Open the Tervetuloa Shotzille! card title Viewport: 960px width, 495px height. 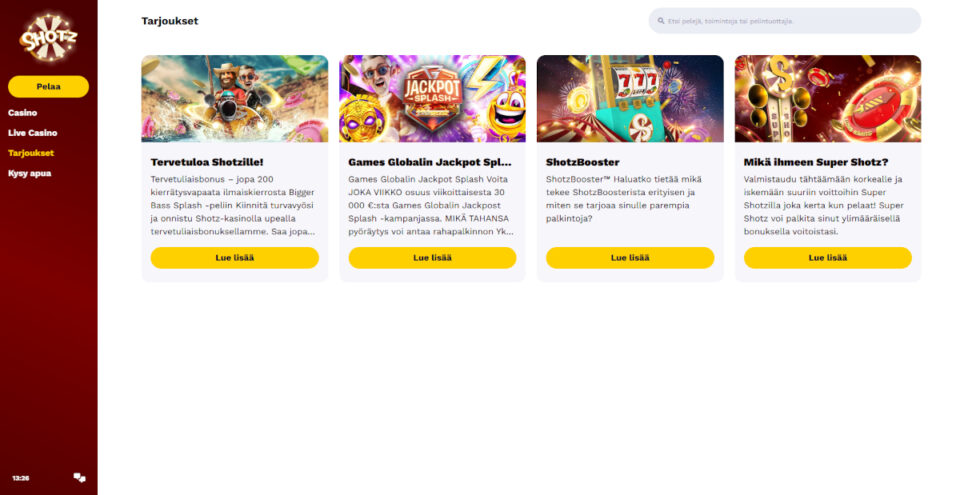pyautogui.click(x=207, y=162)
